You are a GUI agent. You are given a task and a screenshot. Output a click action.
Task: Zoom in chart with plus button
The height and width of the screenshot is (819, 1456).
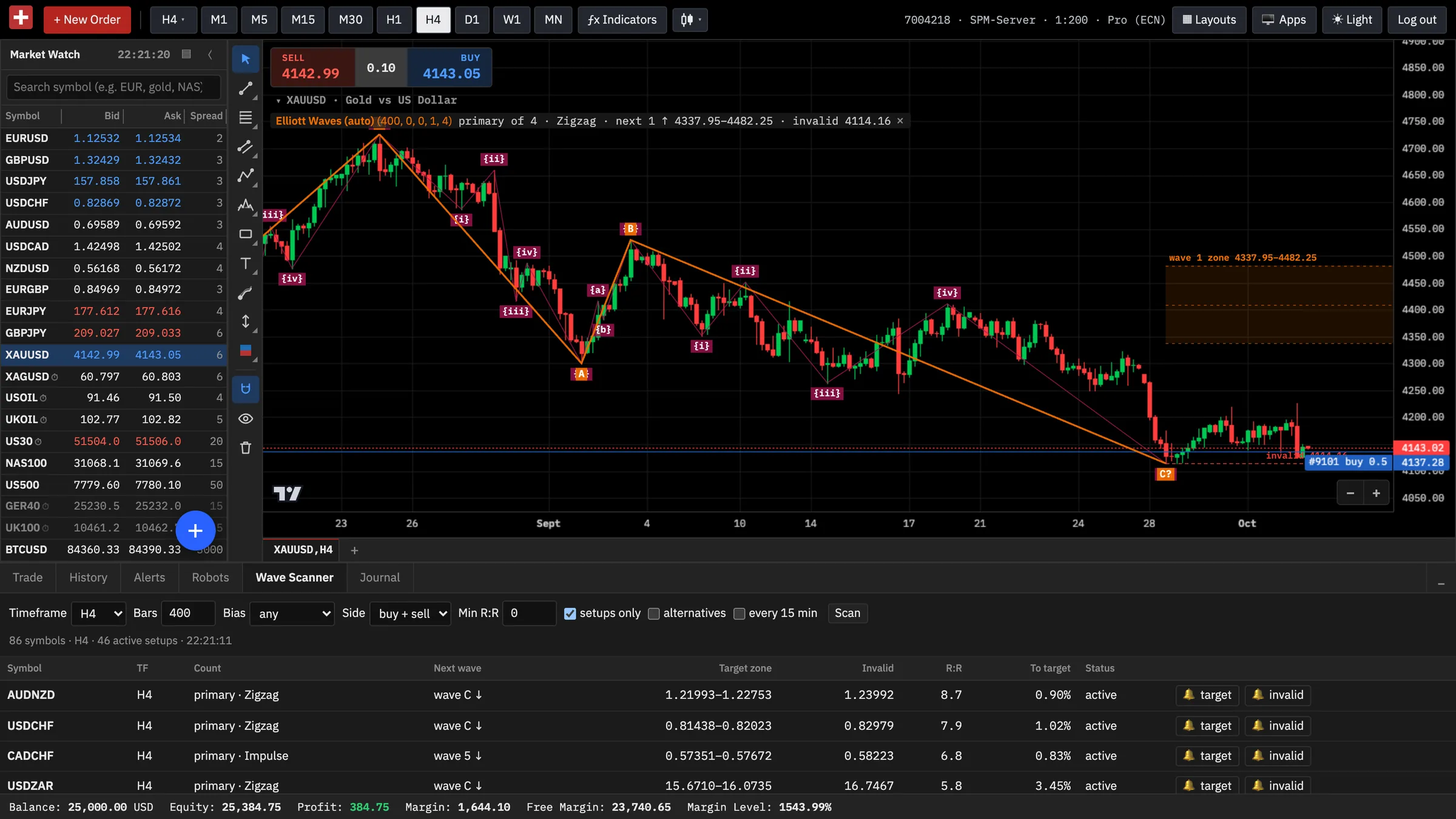[1377, 493]
